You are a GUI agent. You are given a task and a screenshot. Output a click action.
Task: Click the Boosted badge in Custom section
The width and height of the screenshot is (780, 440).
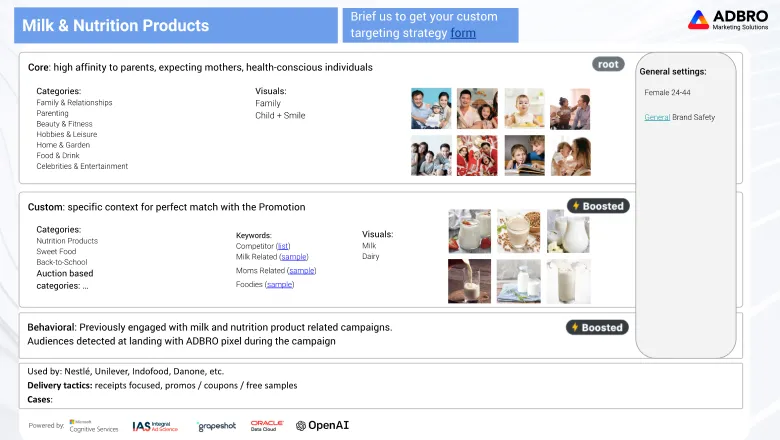[x=598, y=206]
